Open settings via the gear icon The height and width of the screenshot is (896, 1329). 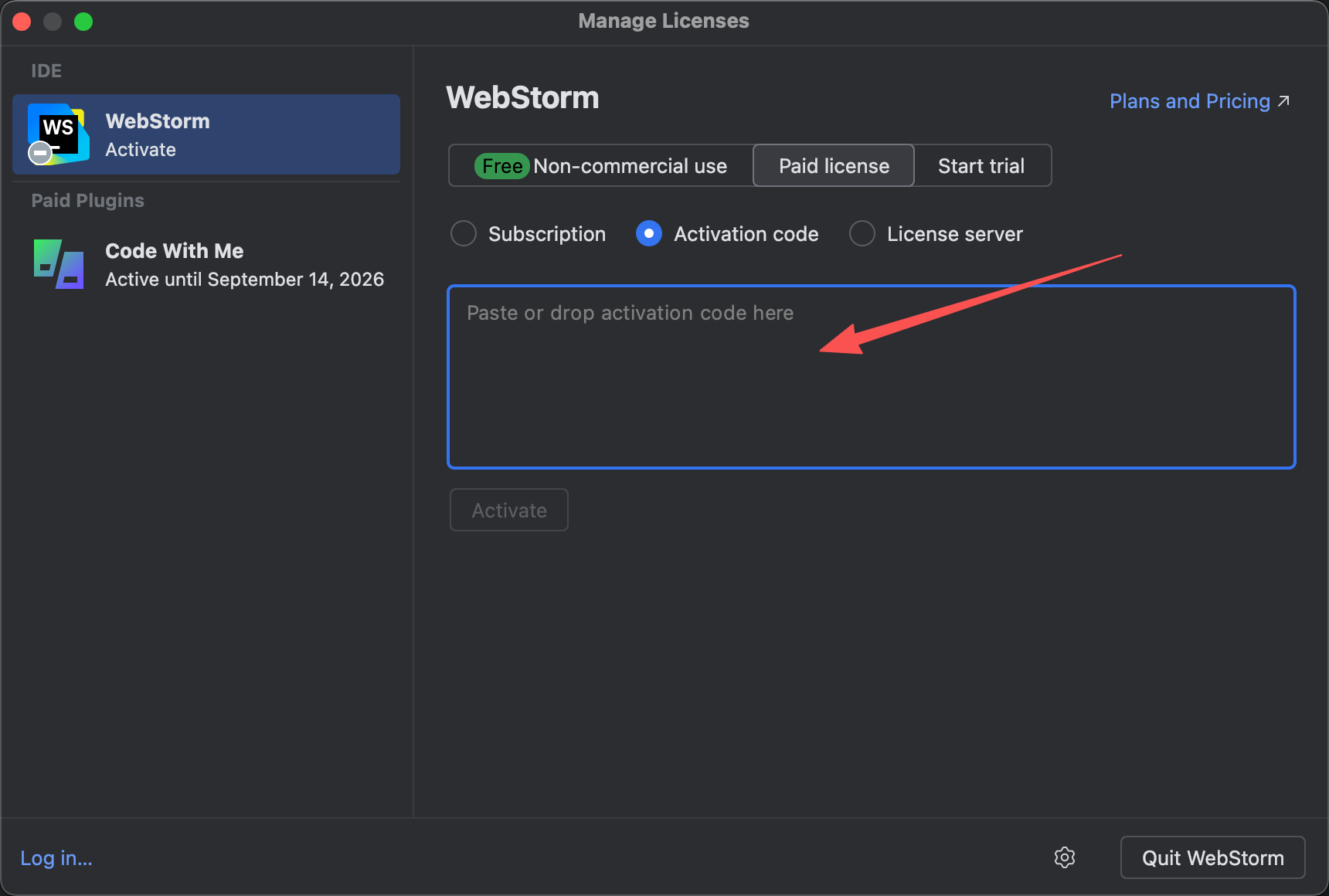tap(1065, 857)
